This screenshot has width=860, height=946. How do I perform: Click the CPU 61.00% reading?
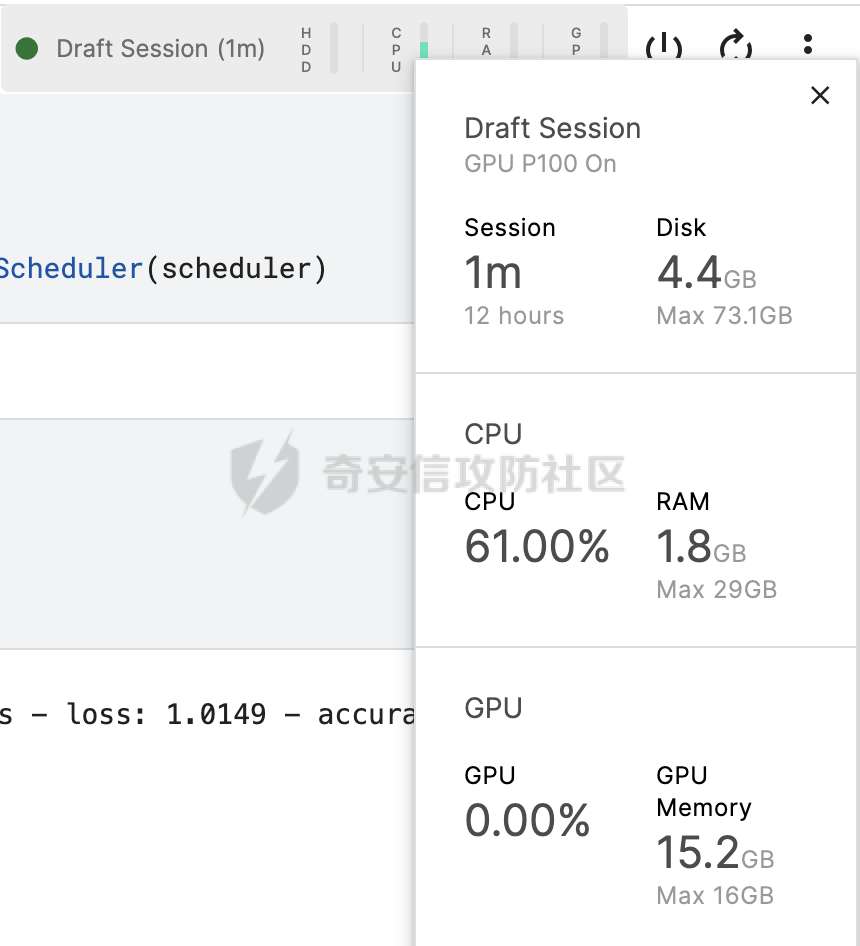[537, 547]
